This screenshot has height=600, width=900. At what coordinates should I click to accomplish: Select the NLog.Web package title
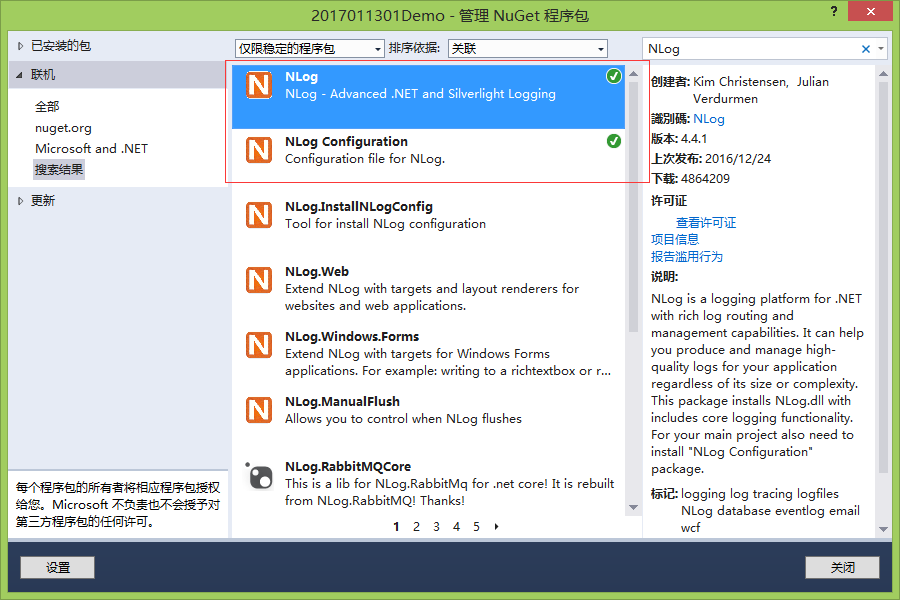317,272
